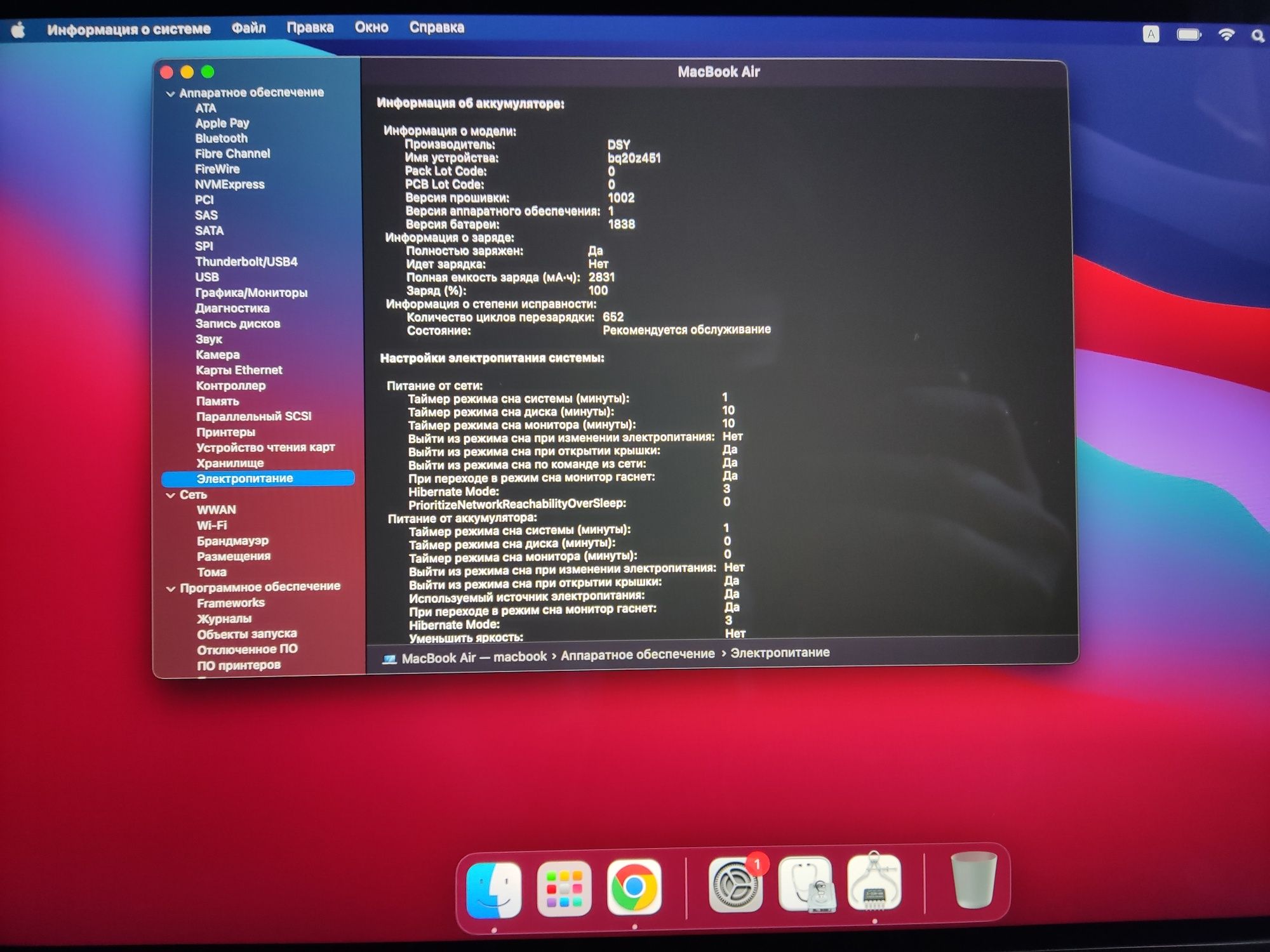1270x952 pixels.
Task: Select NVMExpress in the sidebar
Action: coord(230,185)
